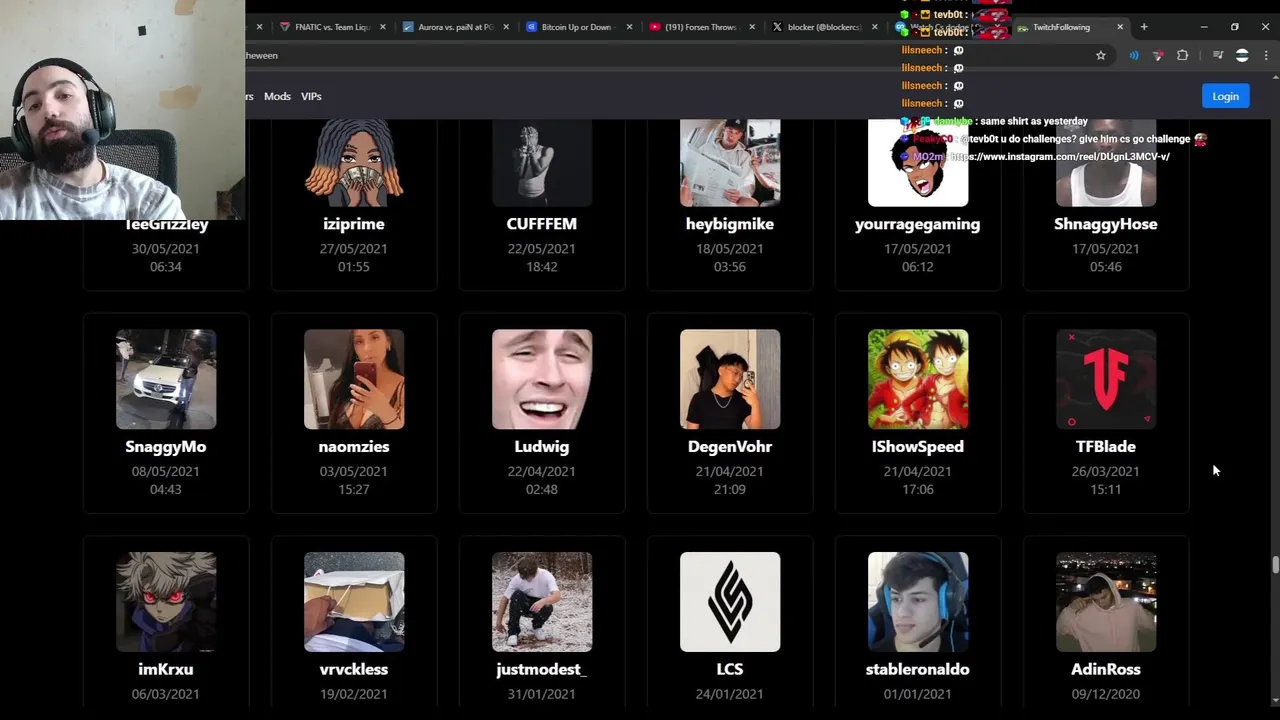
Task: Open LCS logo avatar
Action: pyautogui.click(x=730, y=602)
